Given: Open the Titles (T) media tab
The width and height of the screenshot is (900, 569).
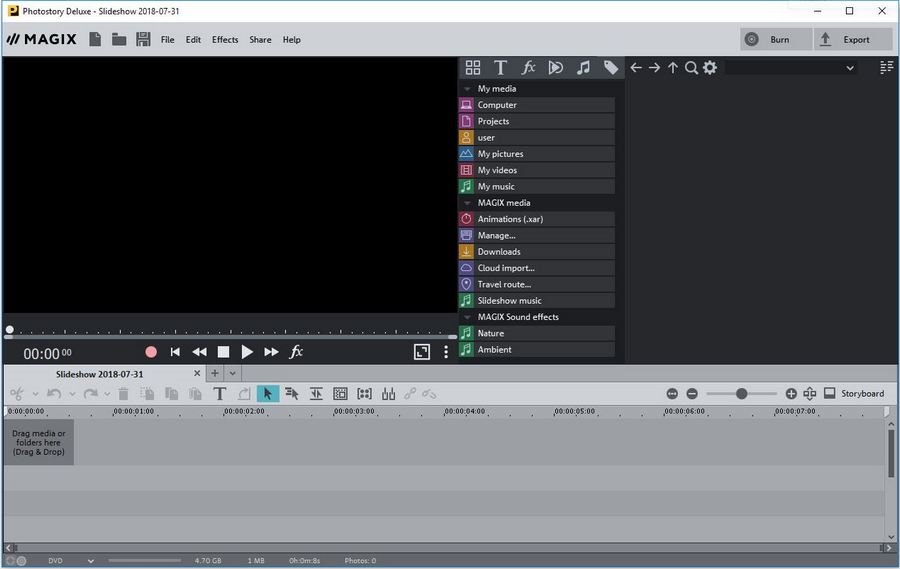Looking at the screenshot, I should pos(500,68).
